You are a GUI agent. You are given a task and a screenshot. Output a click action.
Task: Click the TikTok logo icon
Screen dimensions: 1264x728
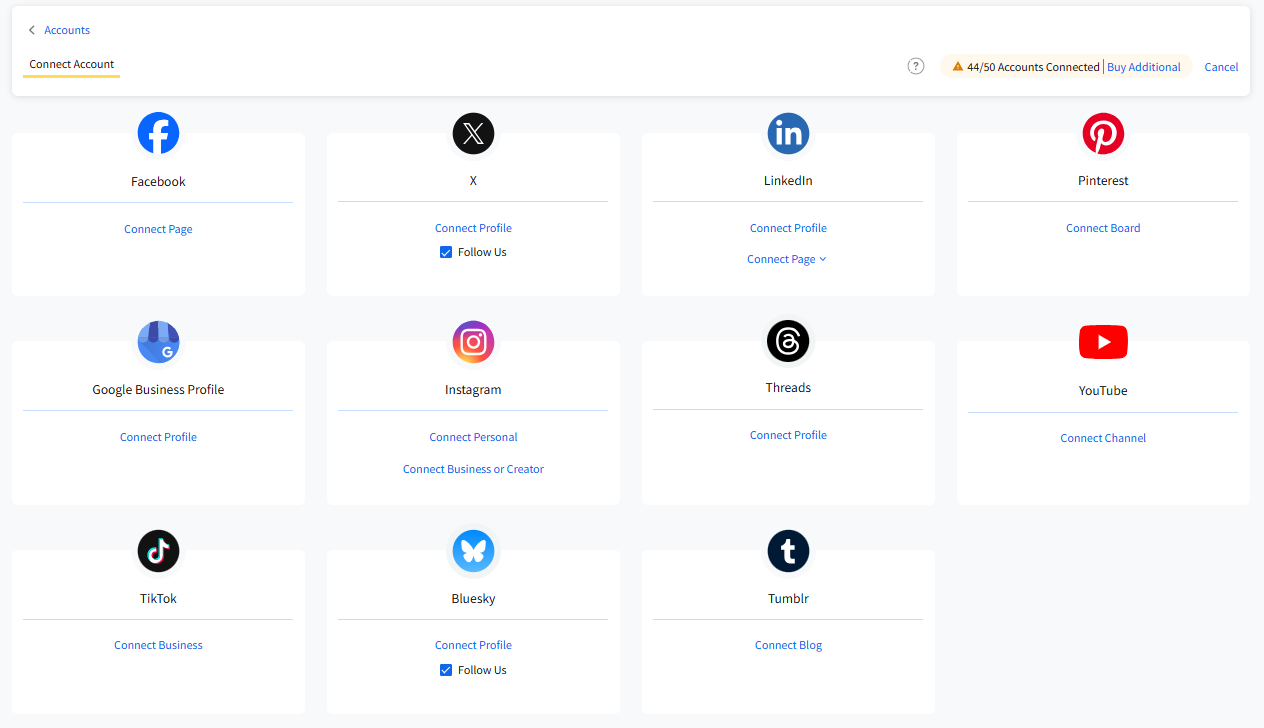tap(158, 551)
